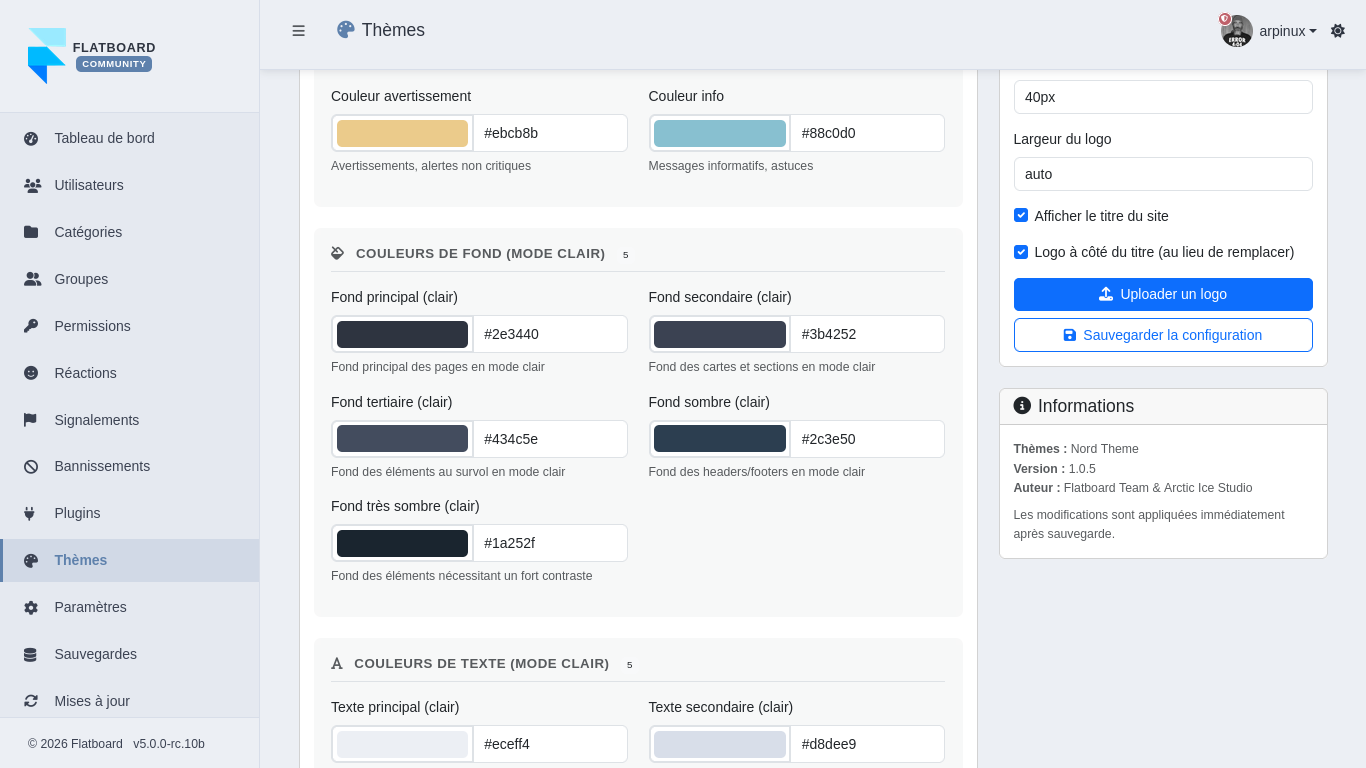Click the Flatboard logo icon
Viewport: 1366px width, 768px height.
(x=46, y=56)
